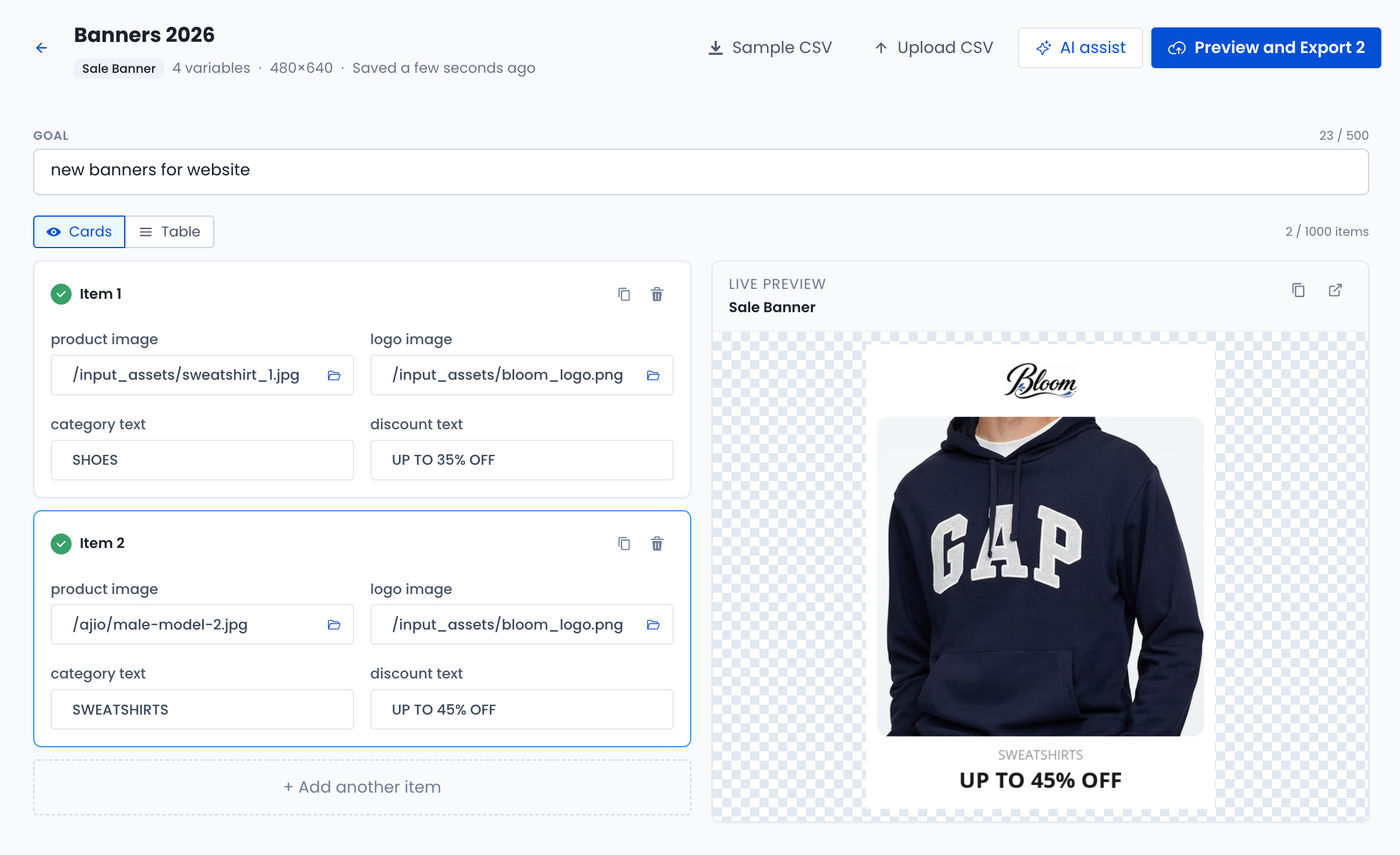This screenshot has height=855, width=1400.
Task: Click Preview and Export 2
Action: pos(1266,48)
